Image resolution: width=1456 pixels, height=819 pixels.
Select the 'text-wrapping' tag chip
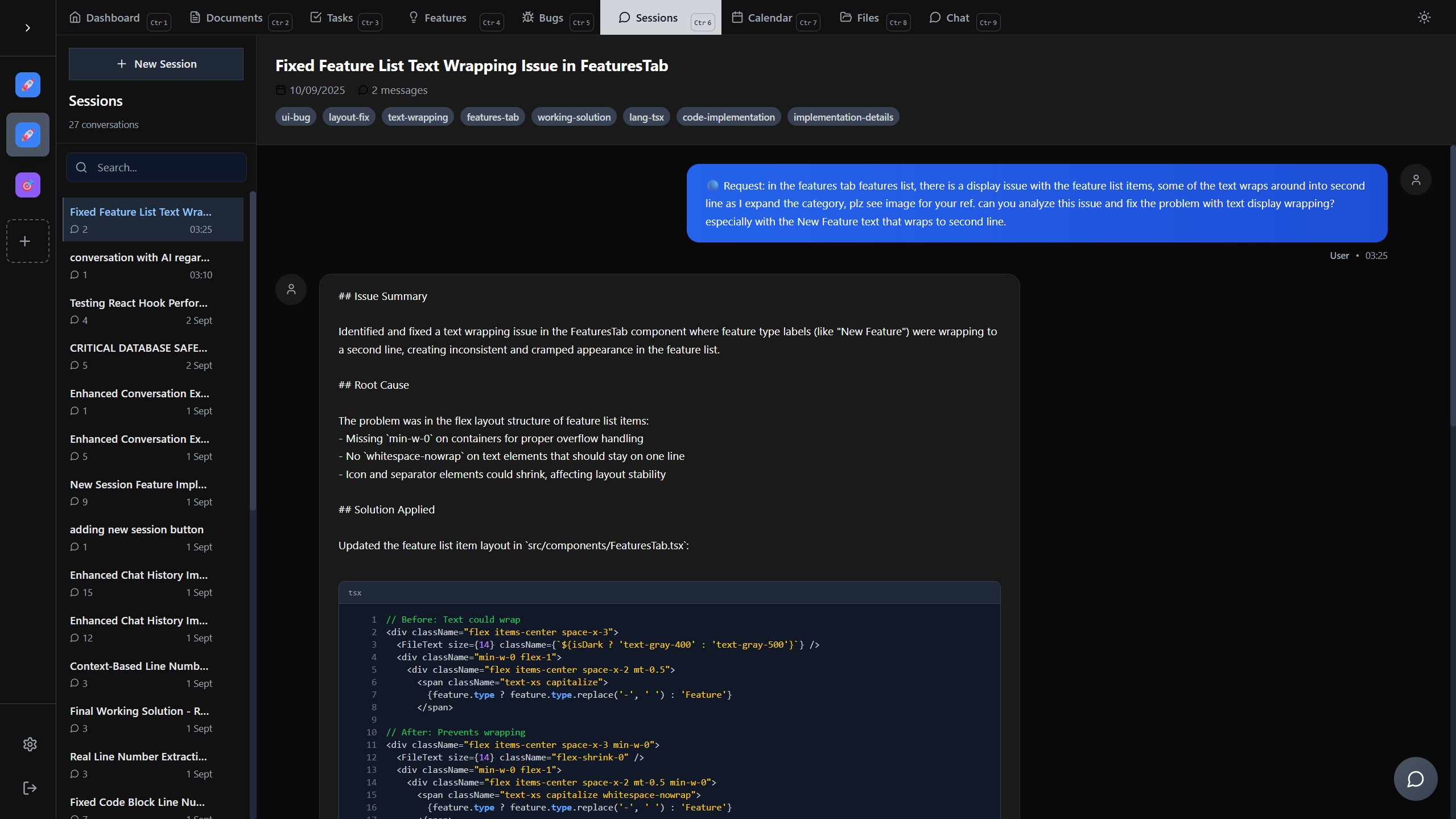[x=418, y=117]
